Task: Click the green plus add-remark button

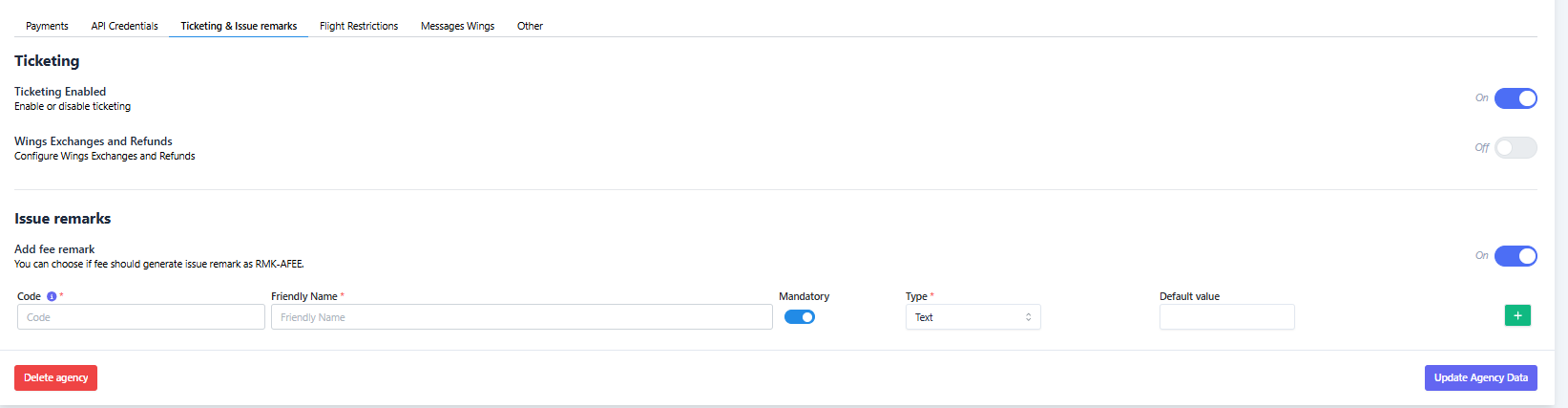Action: [x=1517, y=315]
